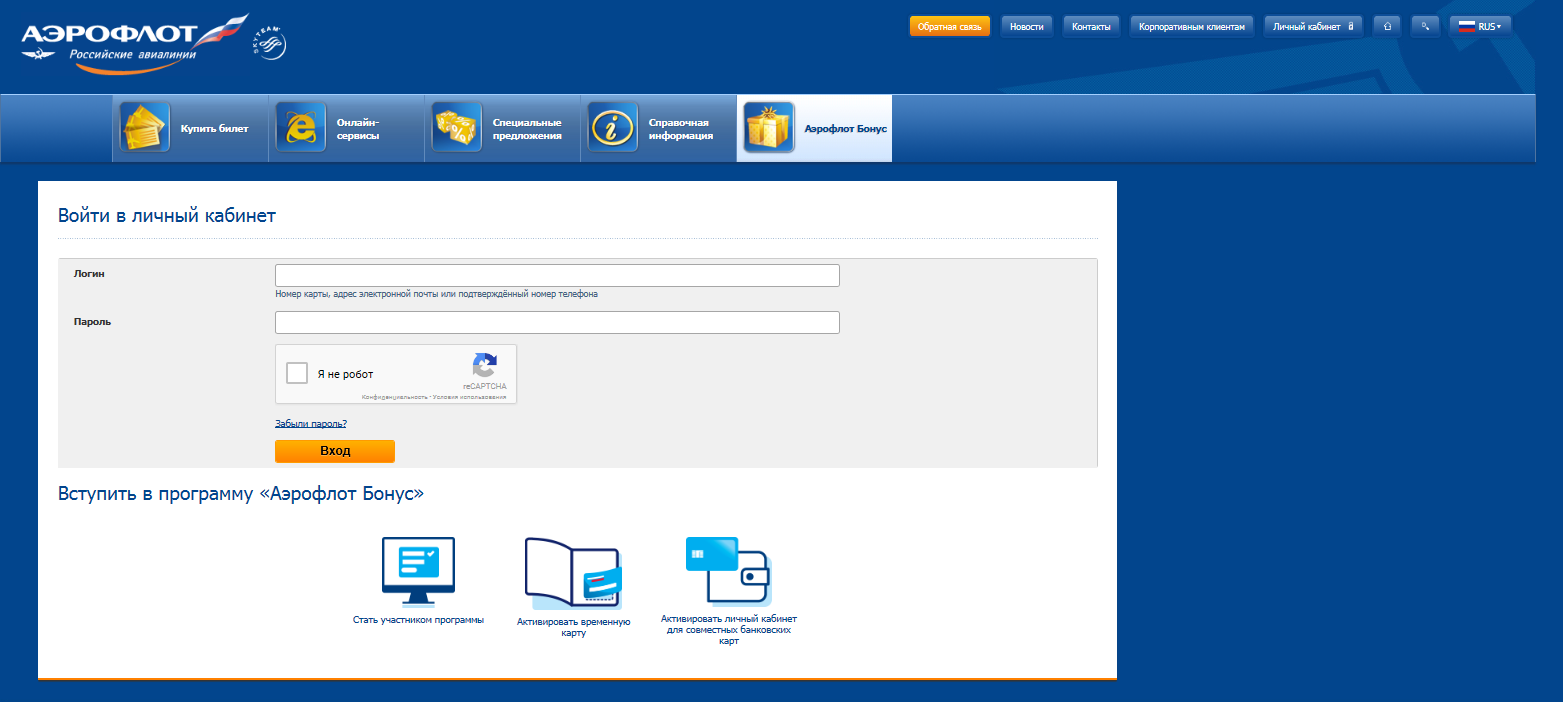Click the Купить билет tickets icon
The image size is (1563, 702).
[145, 128]
